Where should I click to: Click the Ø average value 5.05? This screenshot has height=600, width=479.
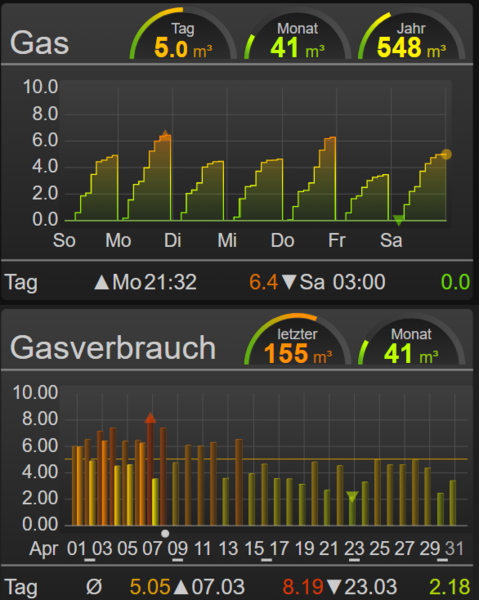point(150,587)
